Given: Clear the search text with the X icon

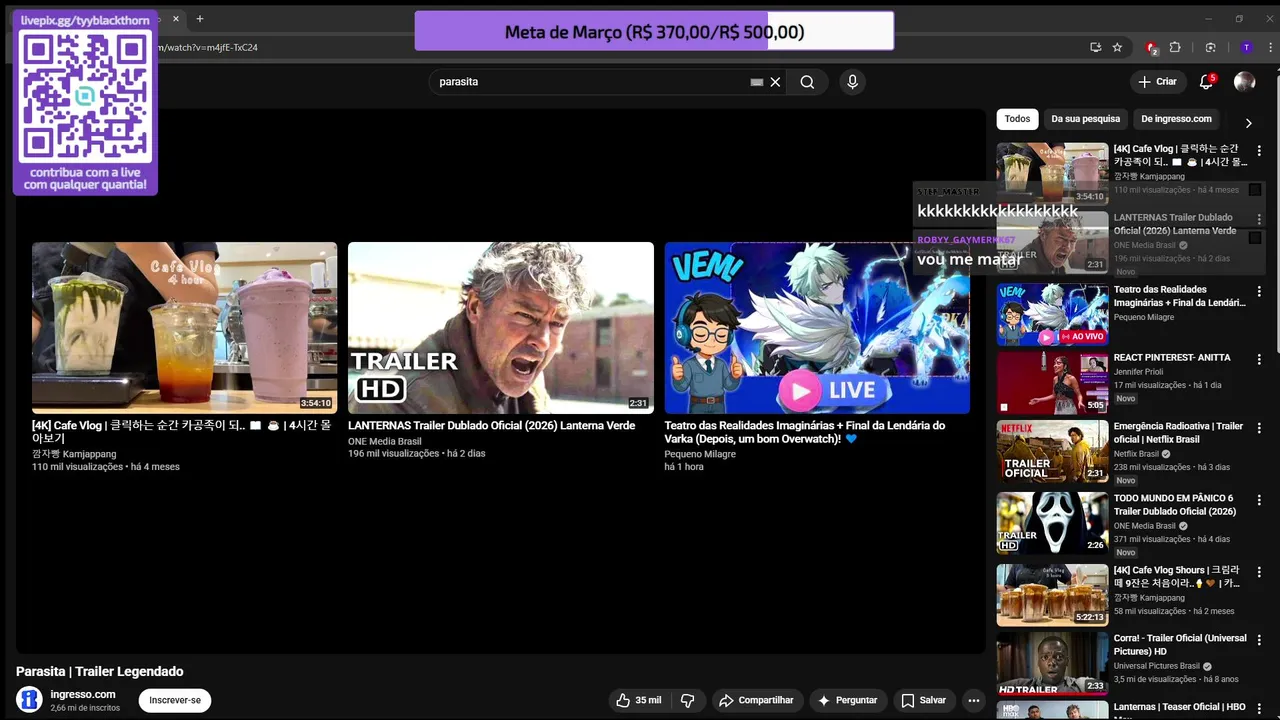Looking at the screenshot, I should 775,82.
